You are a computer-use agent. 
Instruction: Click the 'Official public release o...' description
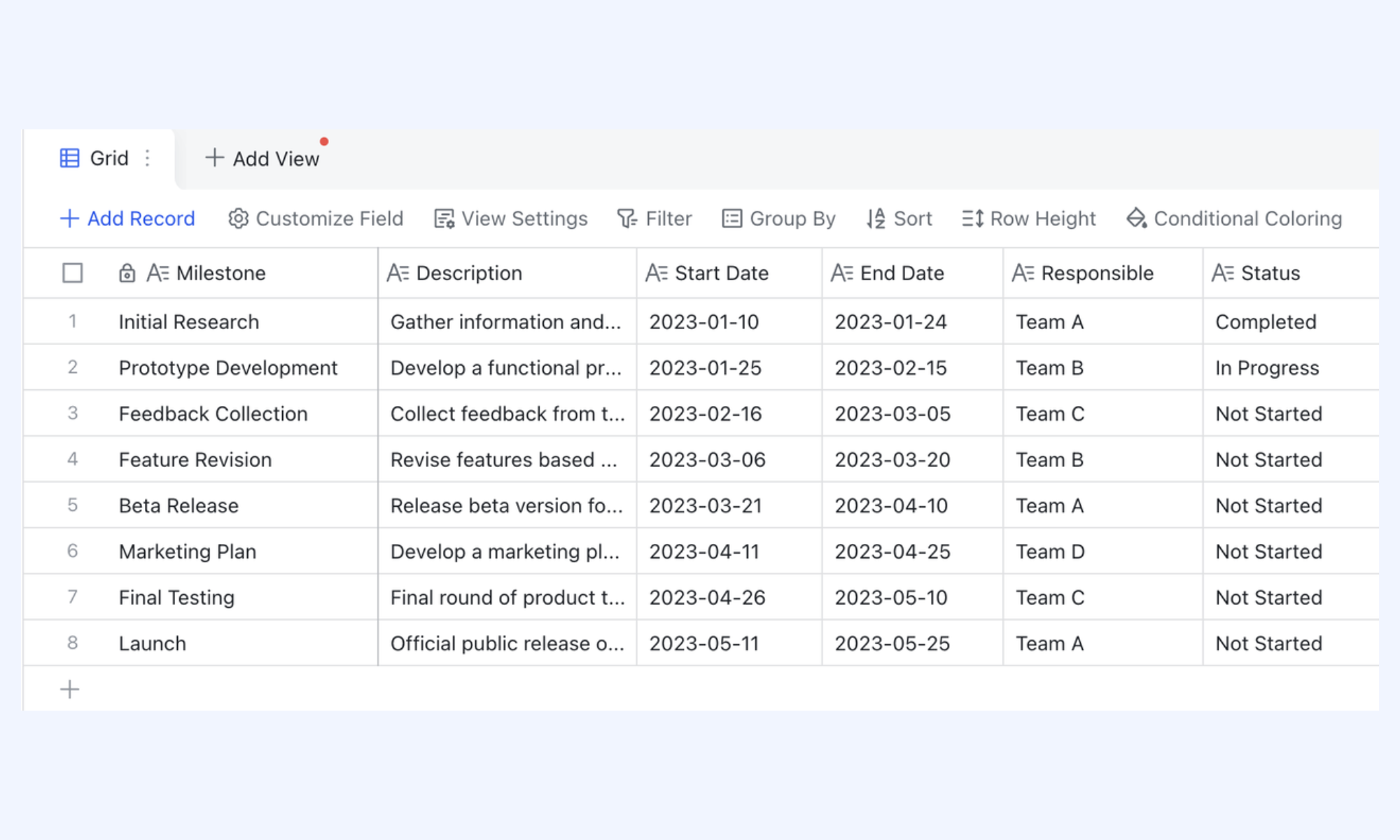pyautogui.click(x=507, y=643)
